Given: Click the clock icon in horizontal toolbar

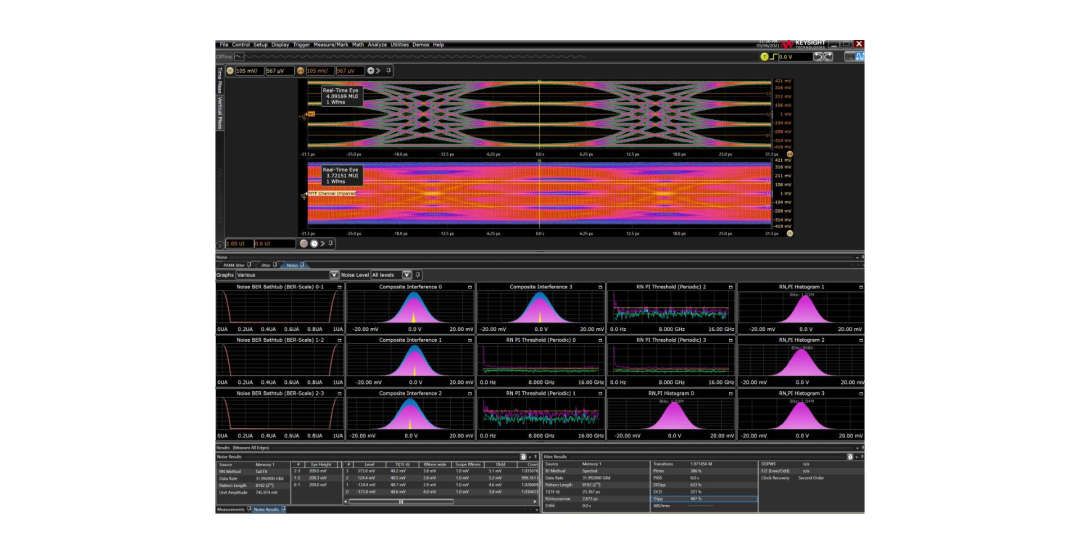Looking at the screenshot, I should (x=314, y=244).
